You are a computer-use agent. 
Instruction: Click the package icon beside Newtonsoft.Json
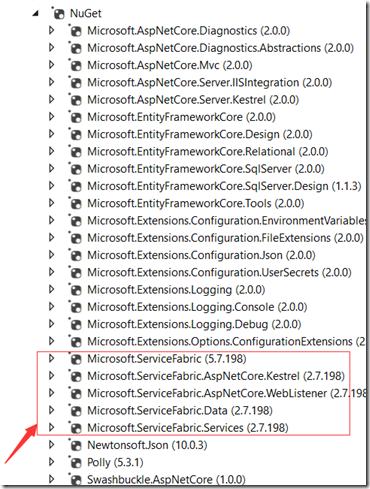pos(76,445)
